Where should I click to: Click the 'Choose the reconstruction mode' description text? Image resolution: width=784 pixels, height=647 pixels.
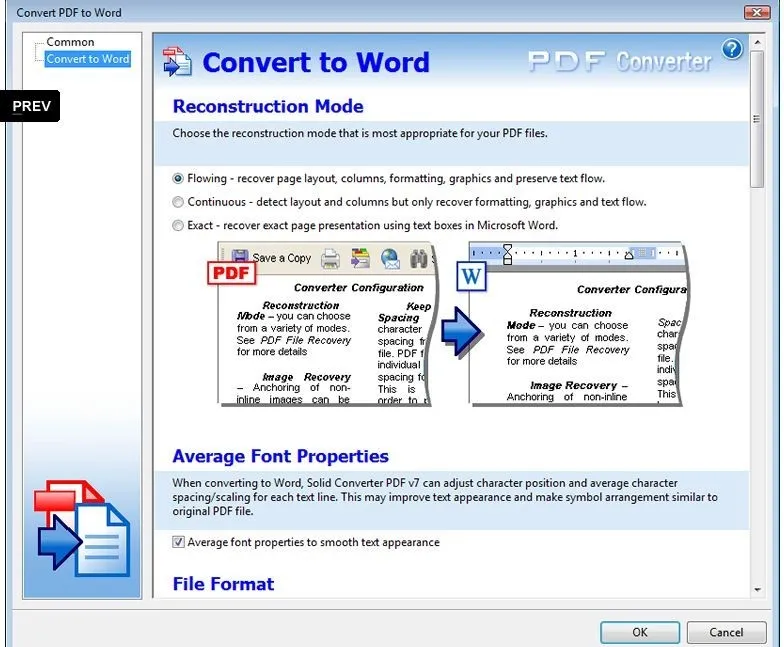pyautogui.click(x=360, y=134)
